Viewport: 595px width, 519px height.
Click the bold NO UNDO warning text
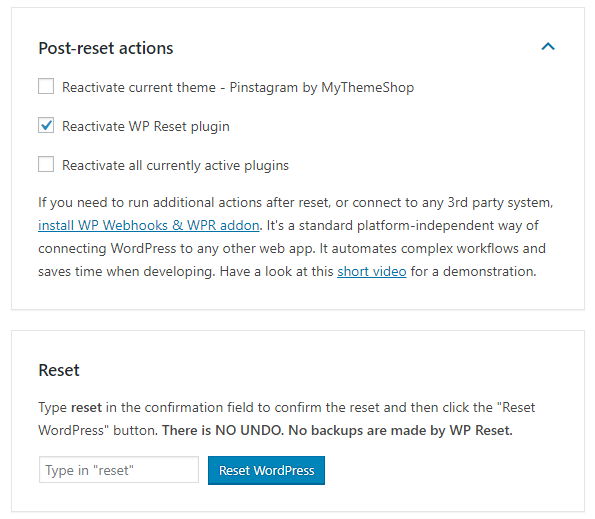tap(249, 431)
